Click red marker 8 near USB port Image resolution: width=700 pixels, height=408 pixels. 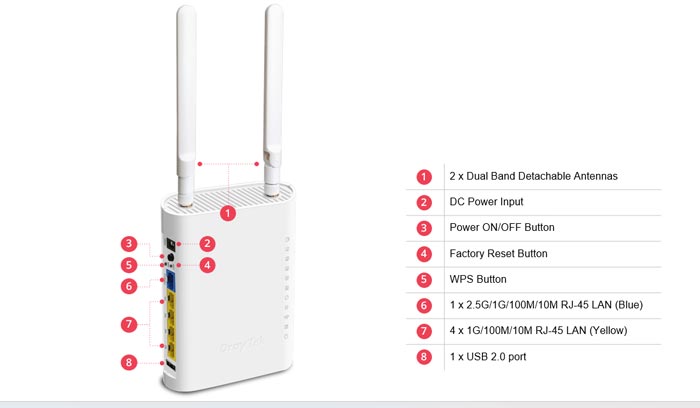pyautogui.click(x=129, y=362)
